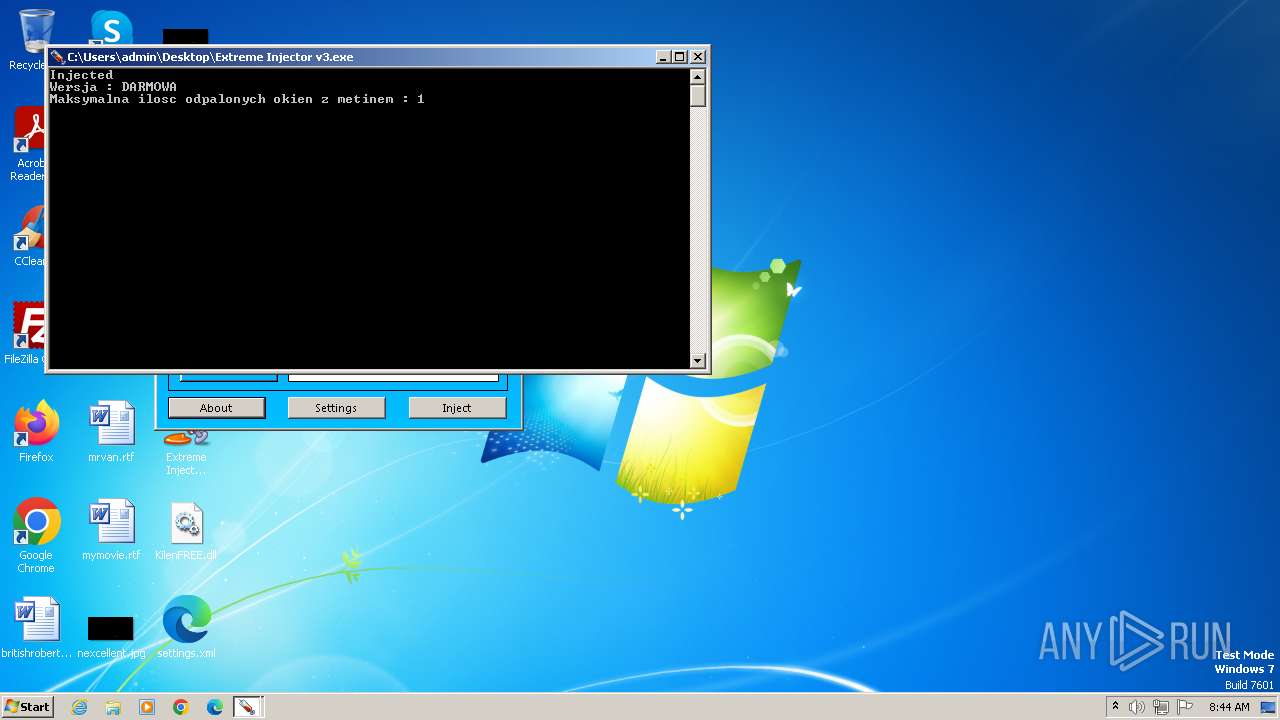Select the Extreme Injector taskbar button
The width and height of the screenshot is (1280, 720).
(246, 707)
